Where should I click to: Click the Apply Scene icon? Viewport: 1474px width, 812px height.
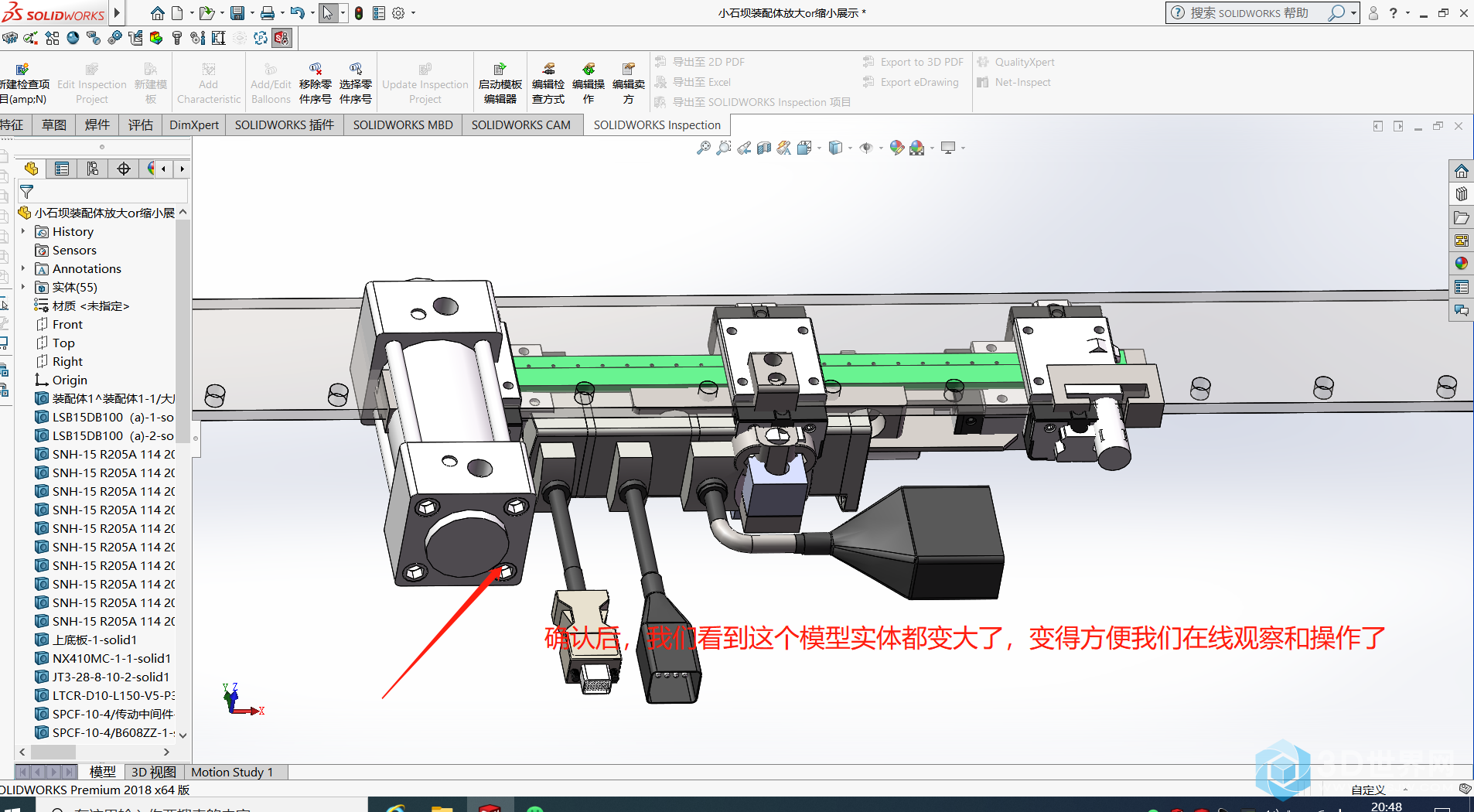pos(917,148)
